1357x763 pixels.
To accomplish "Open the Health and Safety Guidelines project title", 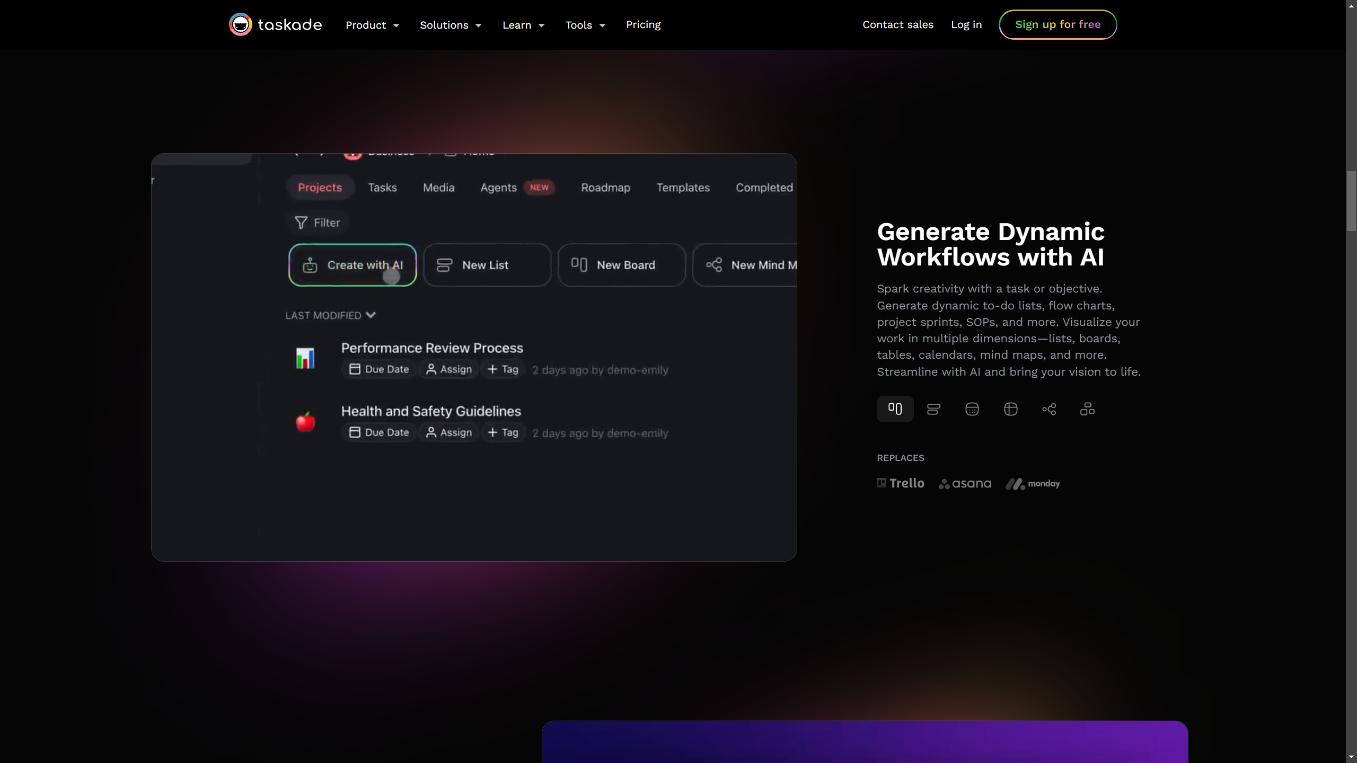I will 431,411.
